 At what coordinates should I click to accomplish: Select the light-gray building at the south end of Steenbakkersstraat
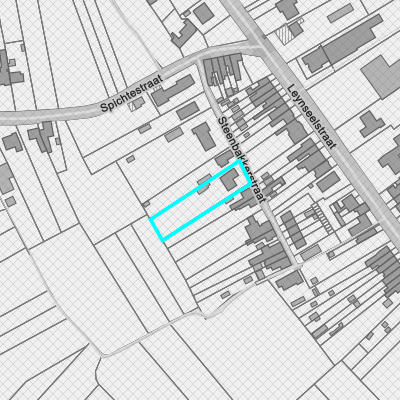pos(311,253)
